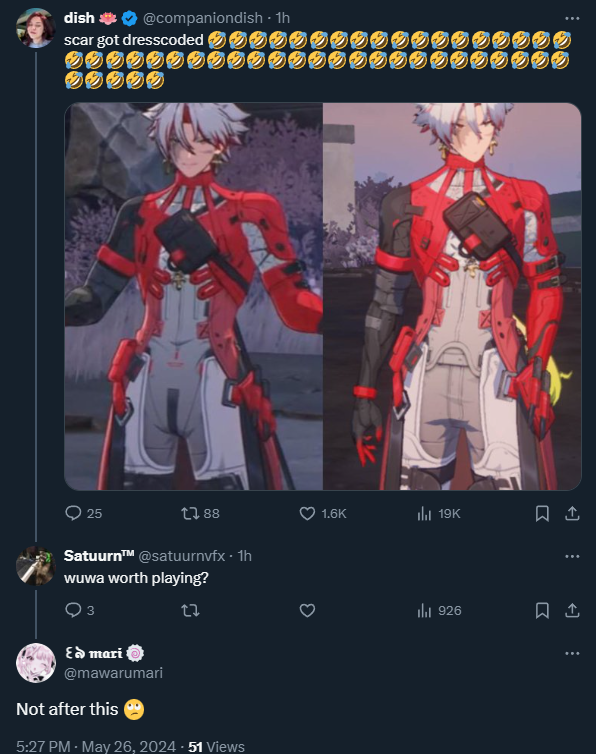View analytics showing 926 views
The width and height of the screenshot is (596, 754).
439,611
